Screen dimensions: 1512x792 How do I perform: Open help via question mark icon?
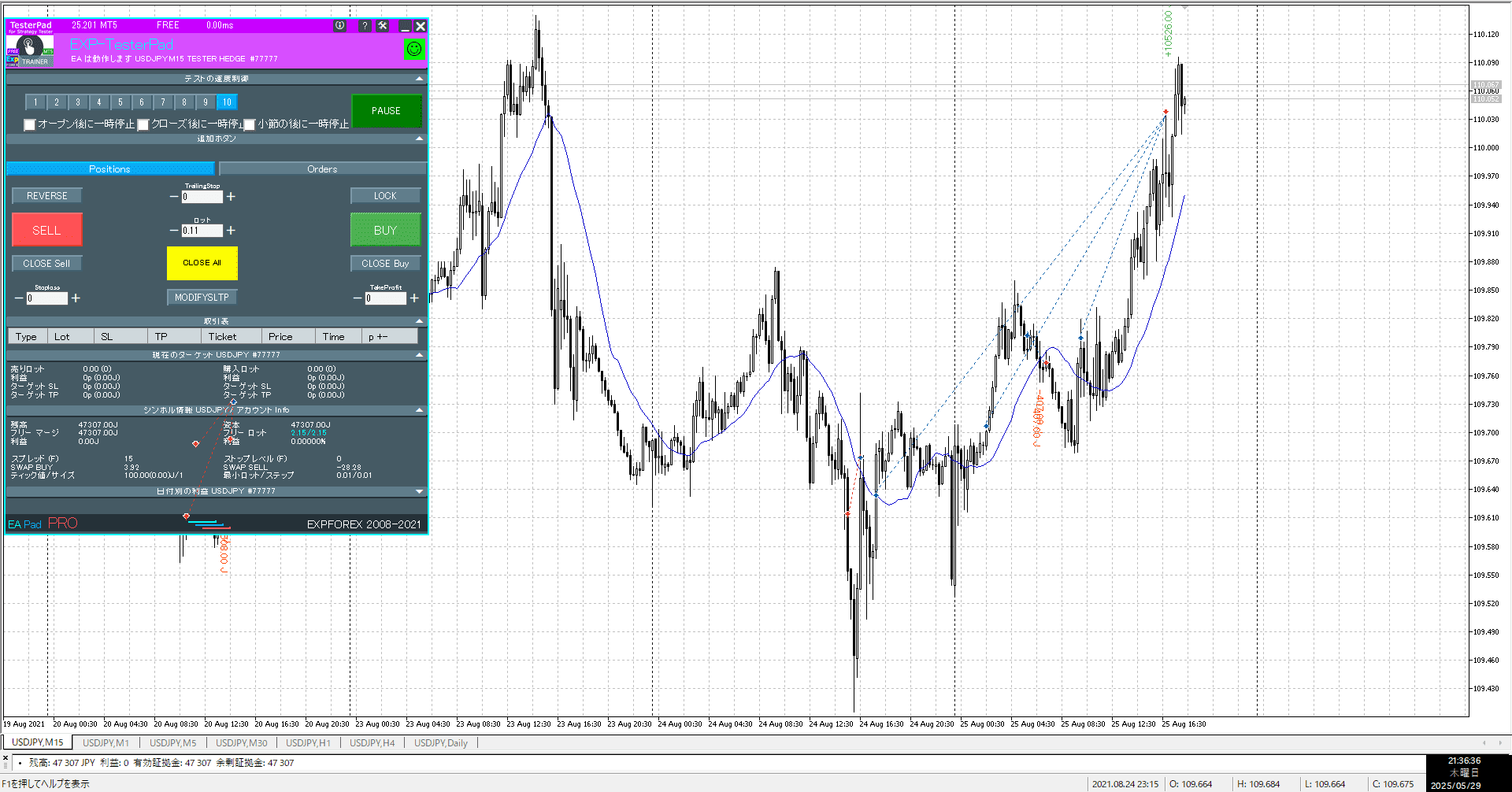click(364, 26)
